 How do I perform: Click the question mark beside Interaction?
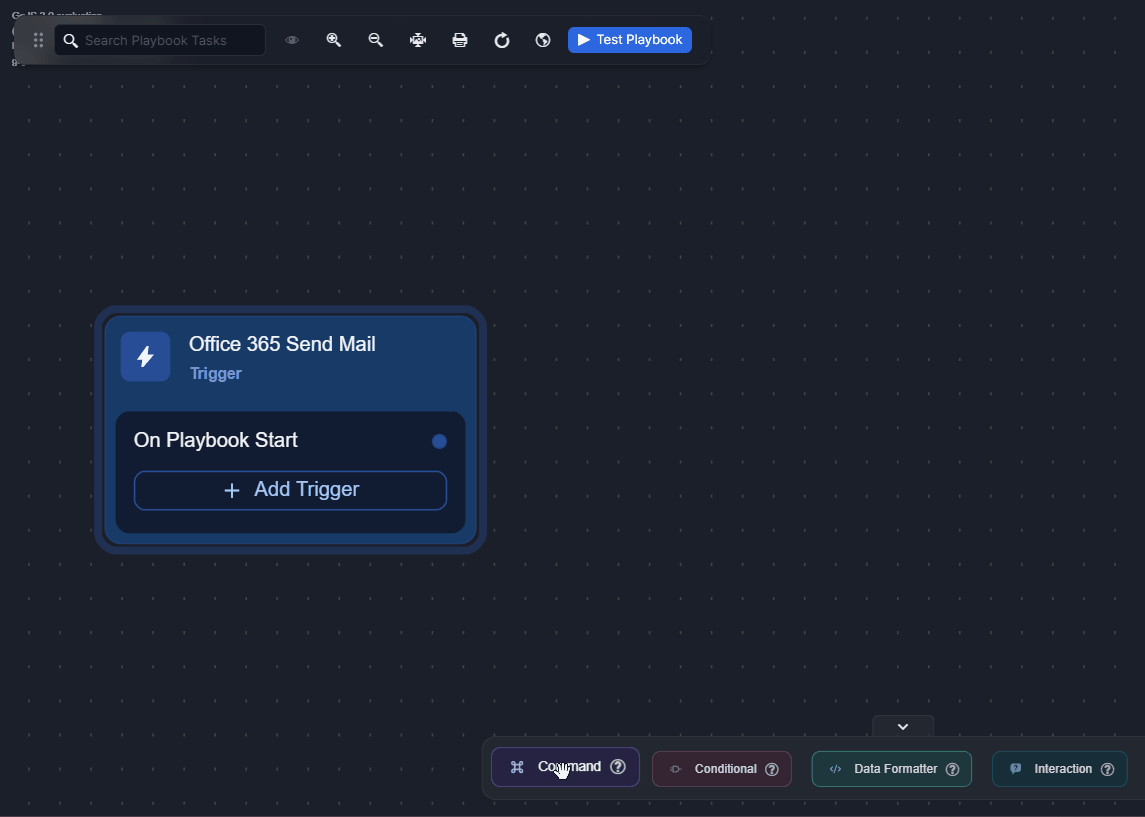1107,769
